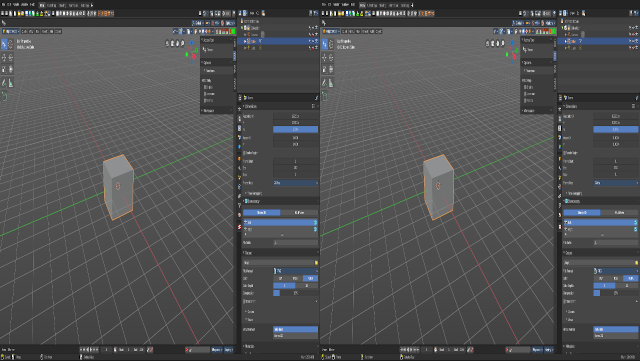Open Dimensions presets icon in left window

(313, 106)
